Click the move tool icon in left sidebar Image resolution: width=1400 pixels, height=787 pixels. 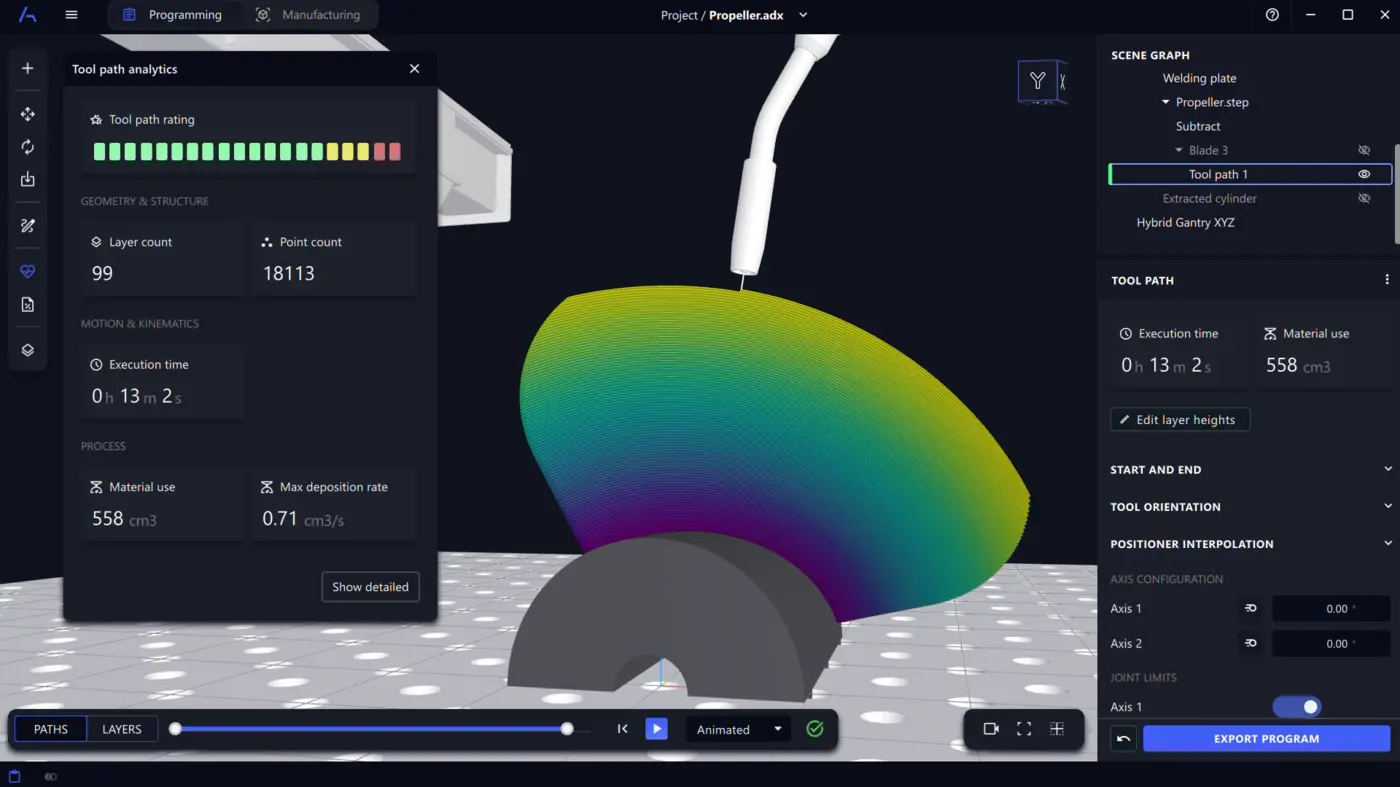[28, 114]
